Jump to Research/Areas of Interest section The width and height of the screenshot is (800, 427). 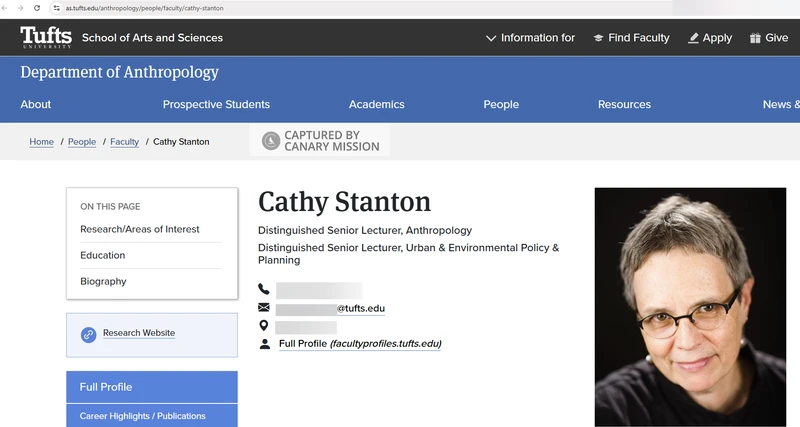(x=140, y=229)
